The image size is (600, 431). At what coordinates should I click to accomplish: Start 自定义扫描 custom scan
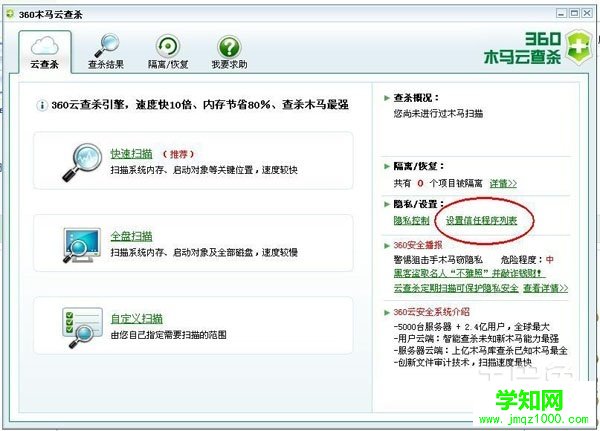[137, 318]
